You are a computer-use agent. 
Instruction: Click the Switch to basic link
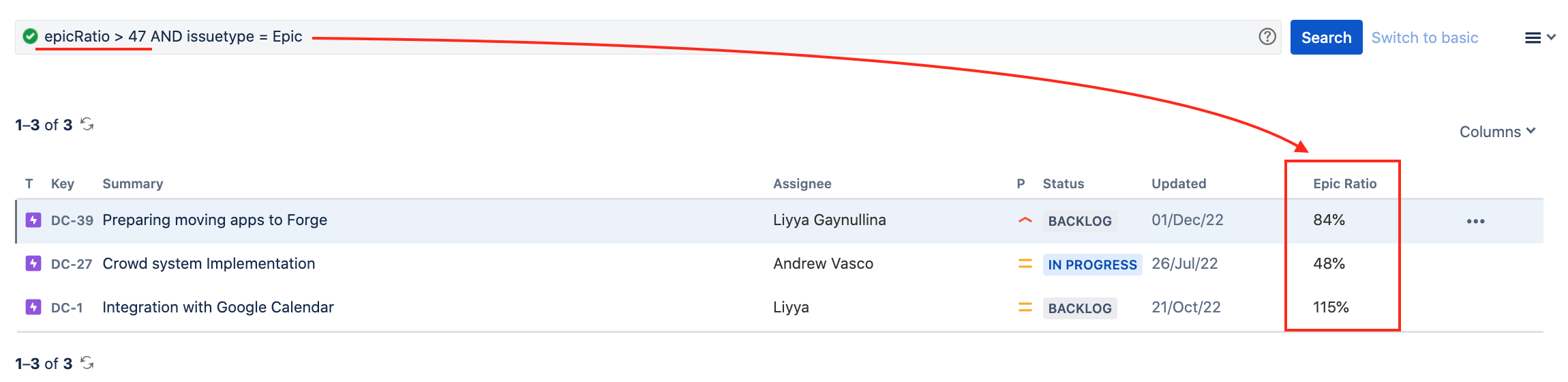click(1424, 38)
